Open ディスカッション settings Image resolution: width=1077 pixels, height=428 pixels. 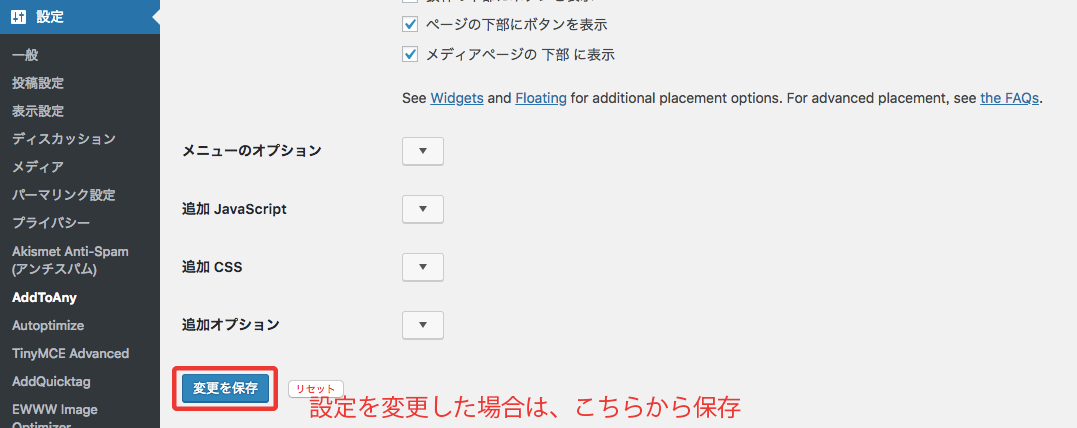tap(64, 139)
